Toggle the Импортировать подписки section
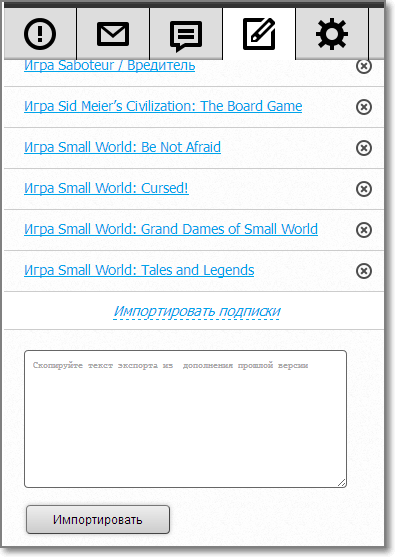 point(197,312)
